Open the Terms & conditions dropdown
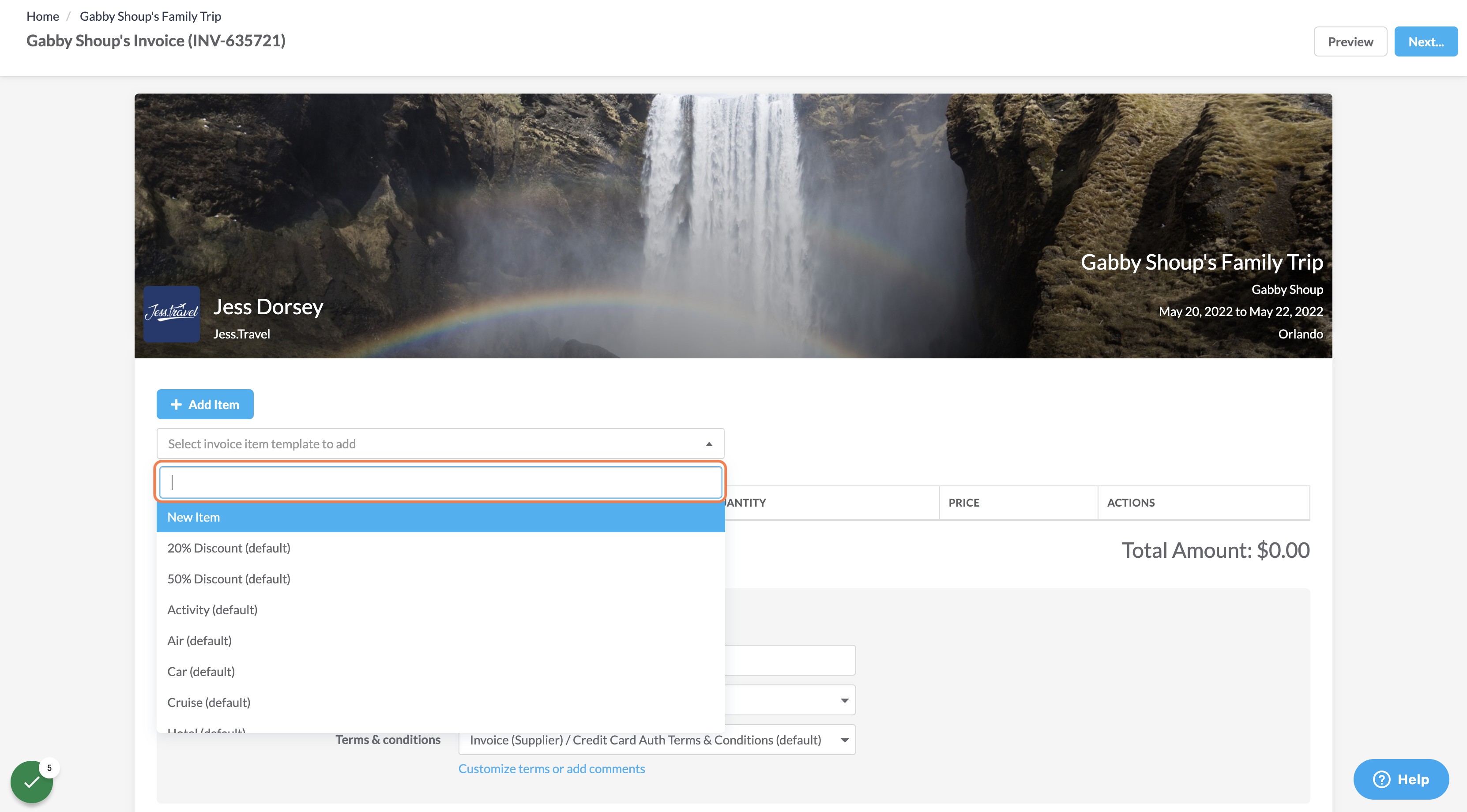This screenshot has width=1467, height=812. coord(657,740)
